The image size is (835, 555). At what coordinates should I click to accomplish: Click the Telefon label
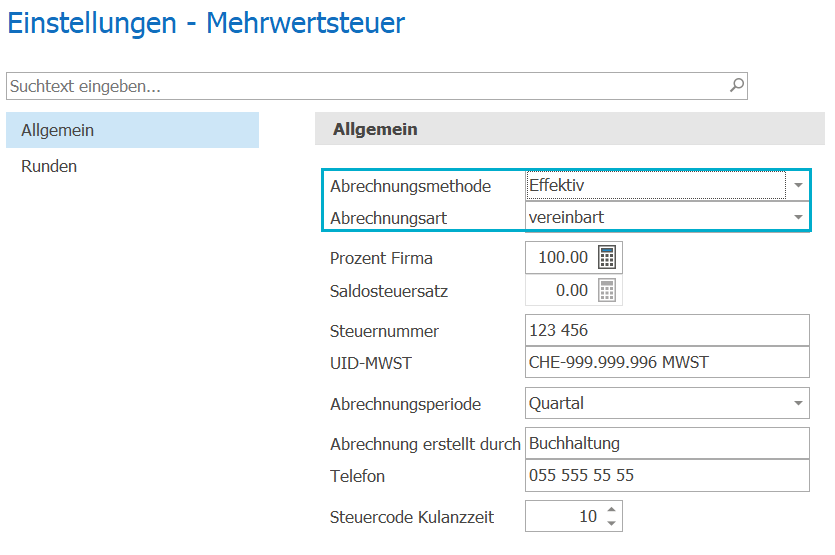(x=357, y=476)
